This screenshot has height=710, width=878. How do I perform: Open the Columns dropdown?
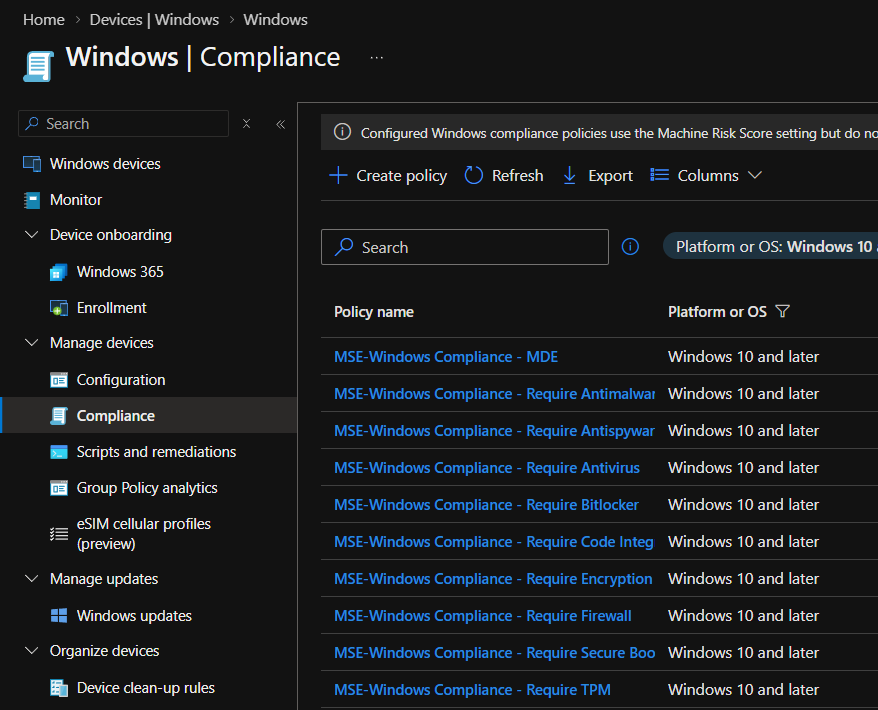[x=706, y=175]
